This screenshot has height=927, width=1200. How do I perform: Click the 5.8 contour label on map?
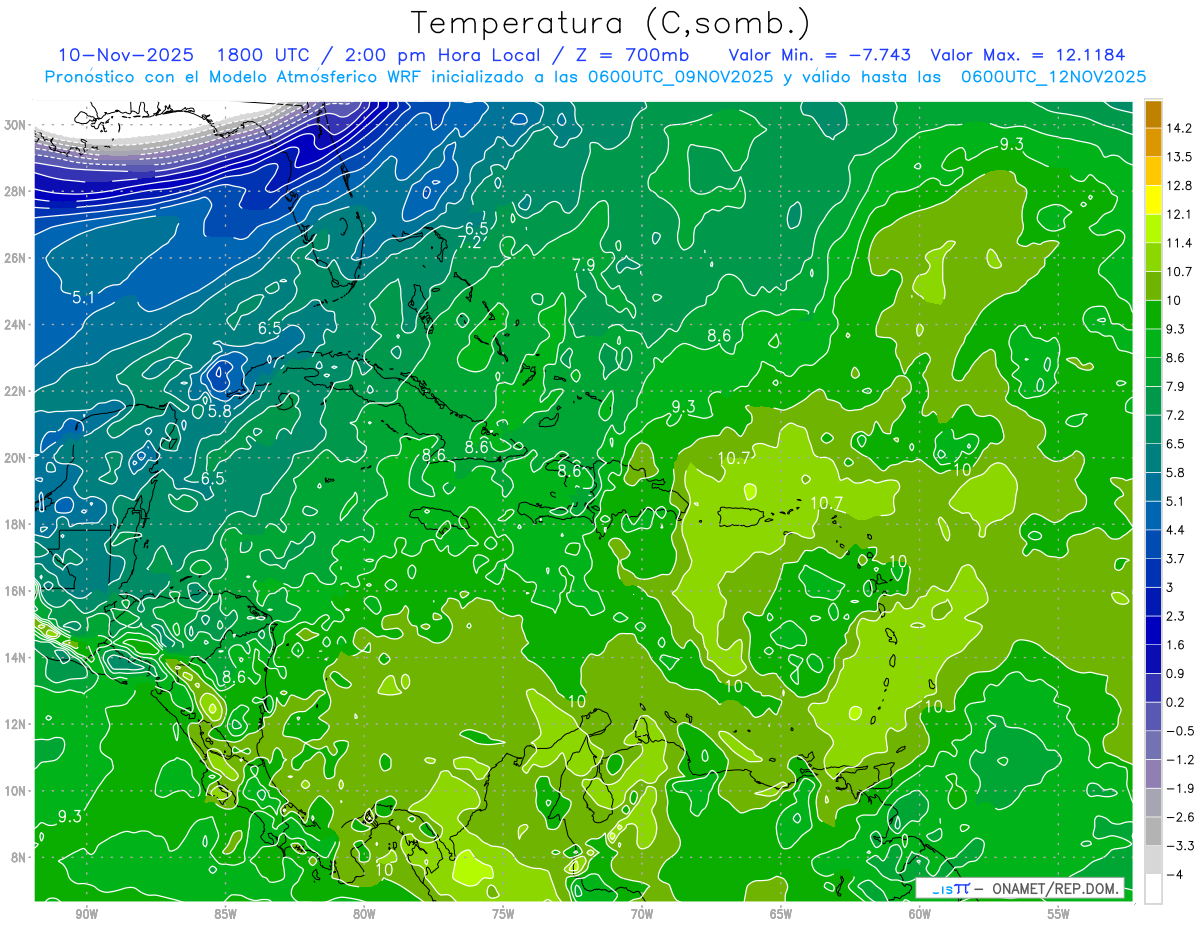[220, 410]
